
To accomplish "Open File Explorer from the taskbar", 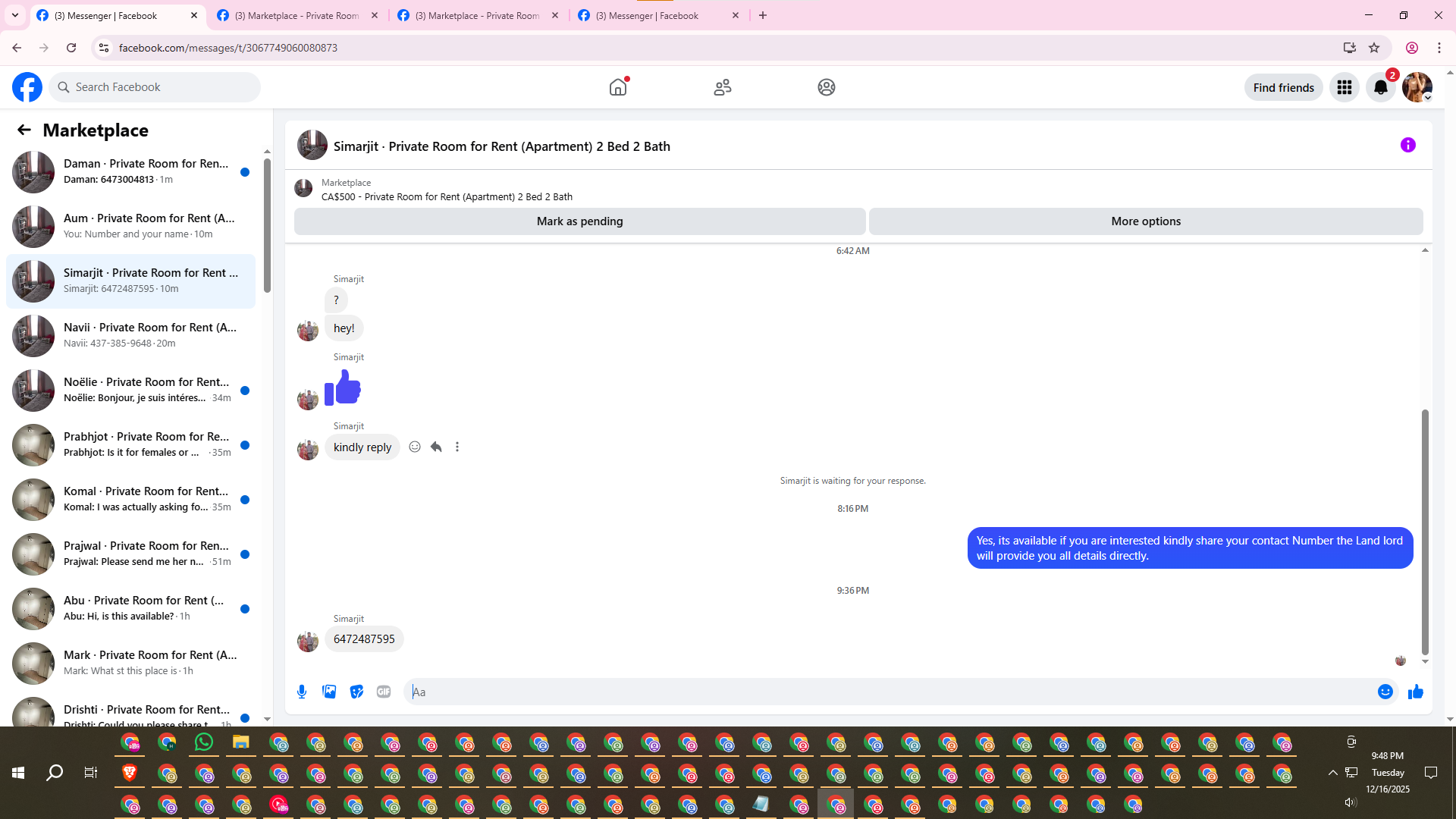I will pos(240,742).
